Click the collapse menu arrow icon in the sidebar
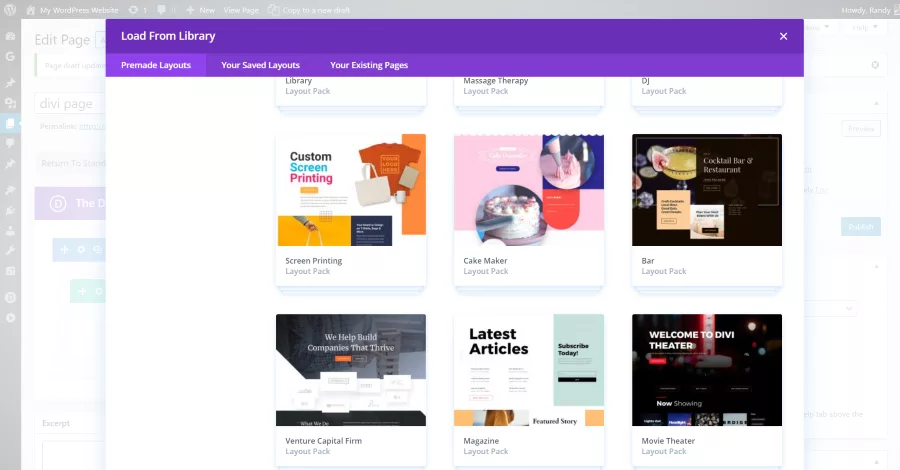This screenshot has width=900, height=470. (x=10, y=317)
